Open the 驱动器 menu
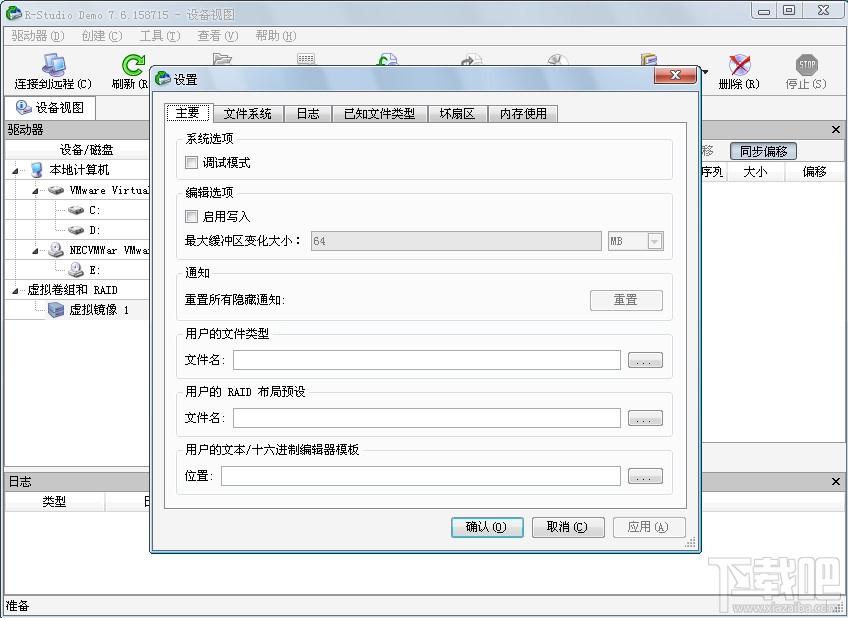848x618 pixels. [37, 36]
